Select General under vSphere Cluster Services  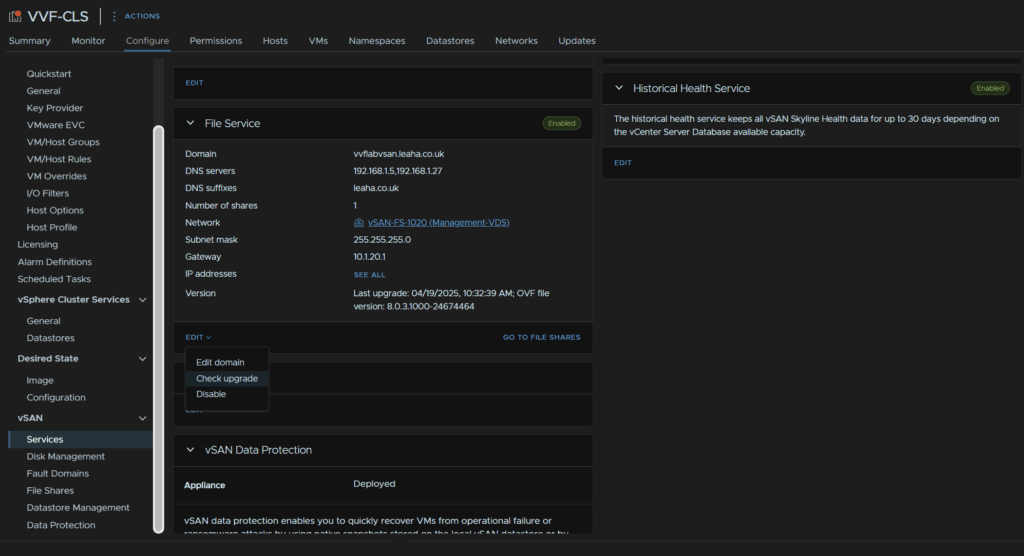click(43, 321)
